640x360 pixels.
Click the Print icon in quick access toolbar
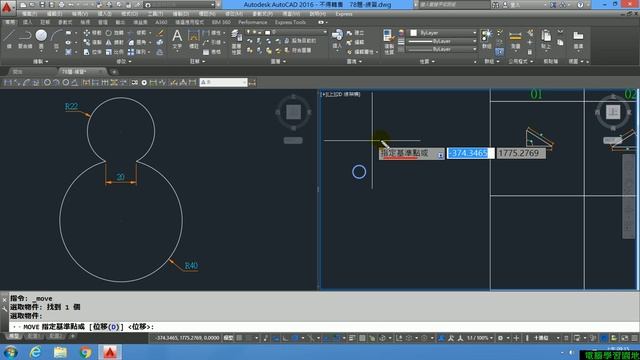62,5
